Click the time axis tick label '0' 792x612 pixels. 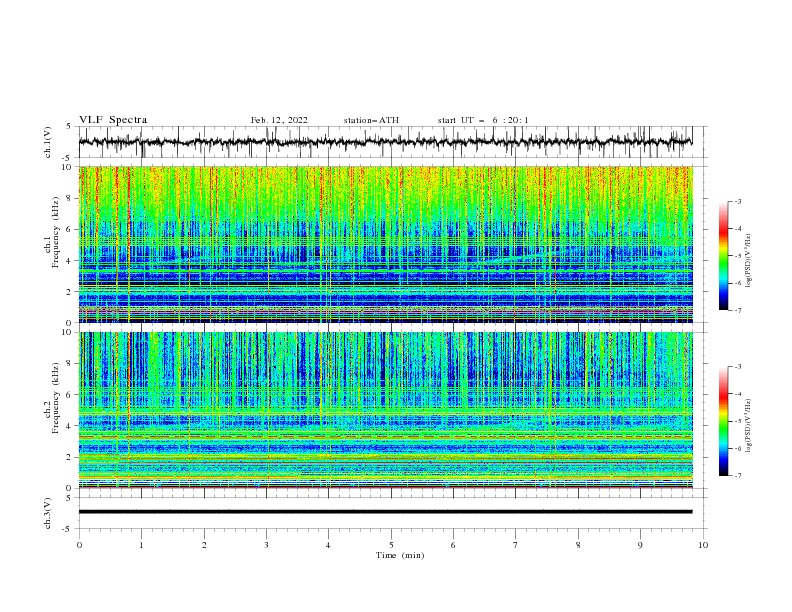click(79, 545)
